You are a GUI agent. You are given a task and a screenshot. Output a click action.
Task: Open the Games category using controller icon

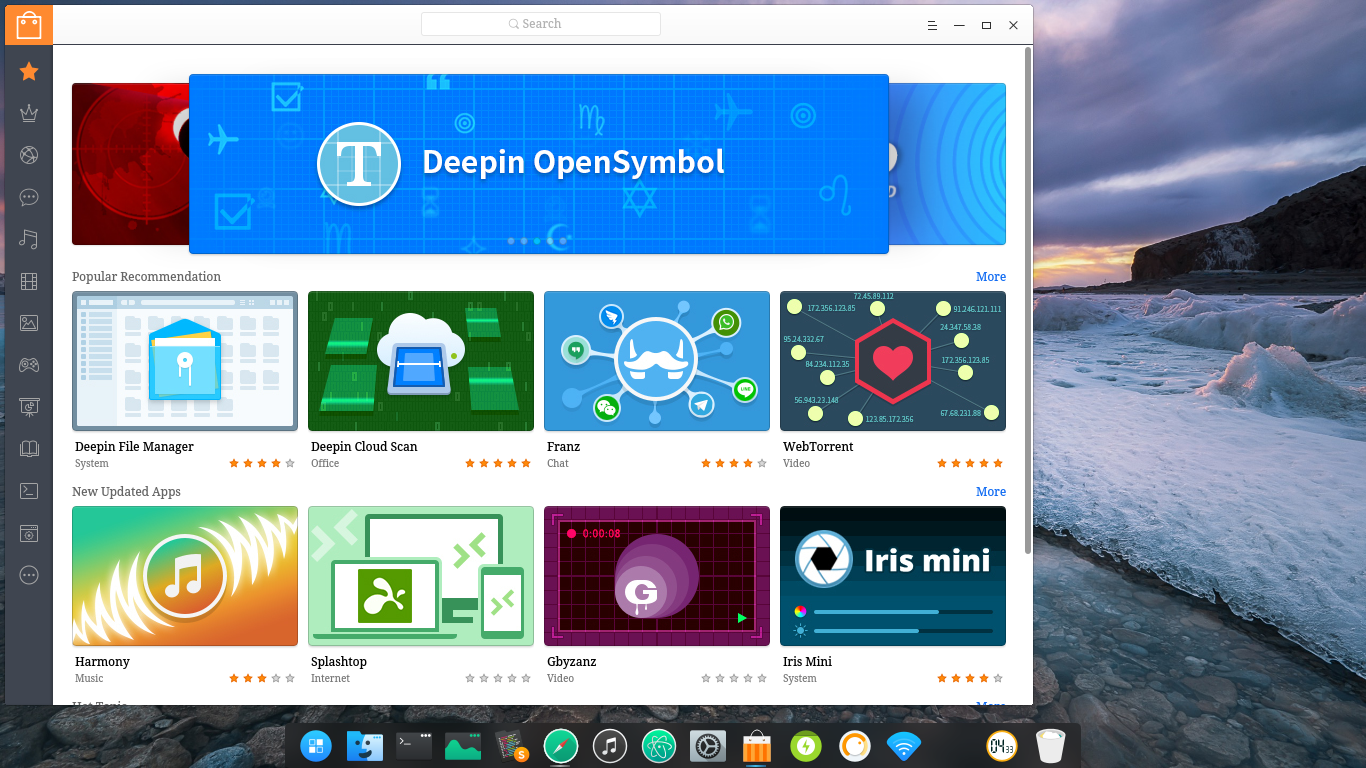[x=28, y=365]
